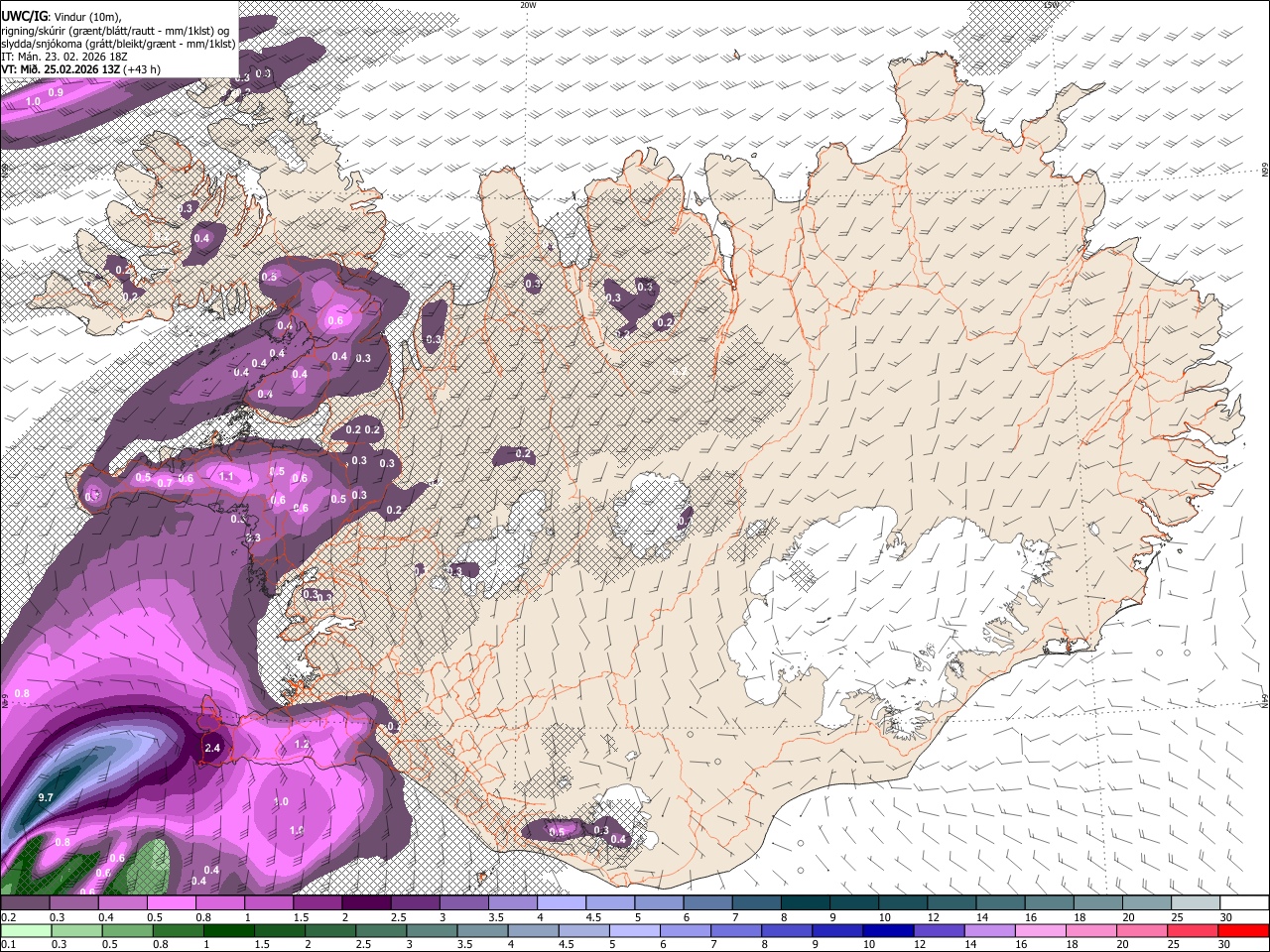Pick the darkest green bottom-row swatch from 1 to 1.5
This screenshot has height=952, width=1270.
click(228, 930)
